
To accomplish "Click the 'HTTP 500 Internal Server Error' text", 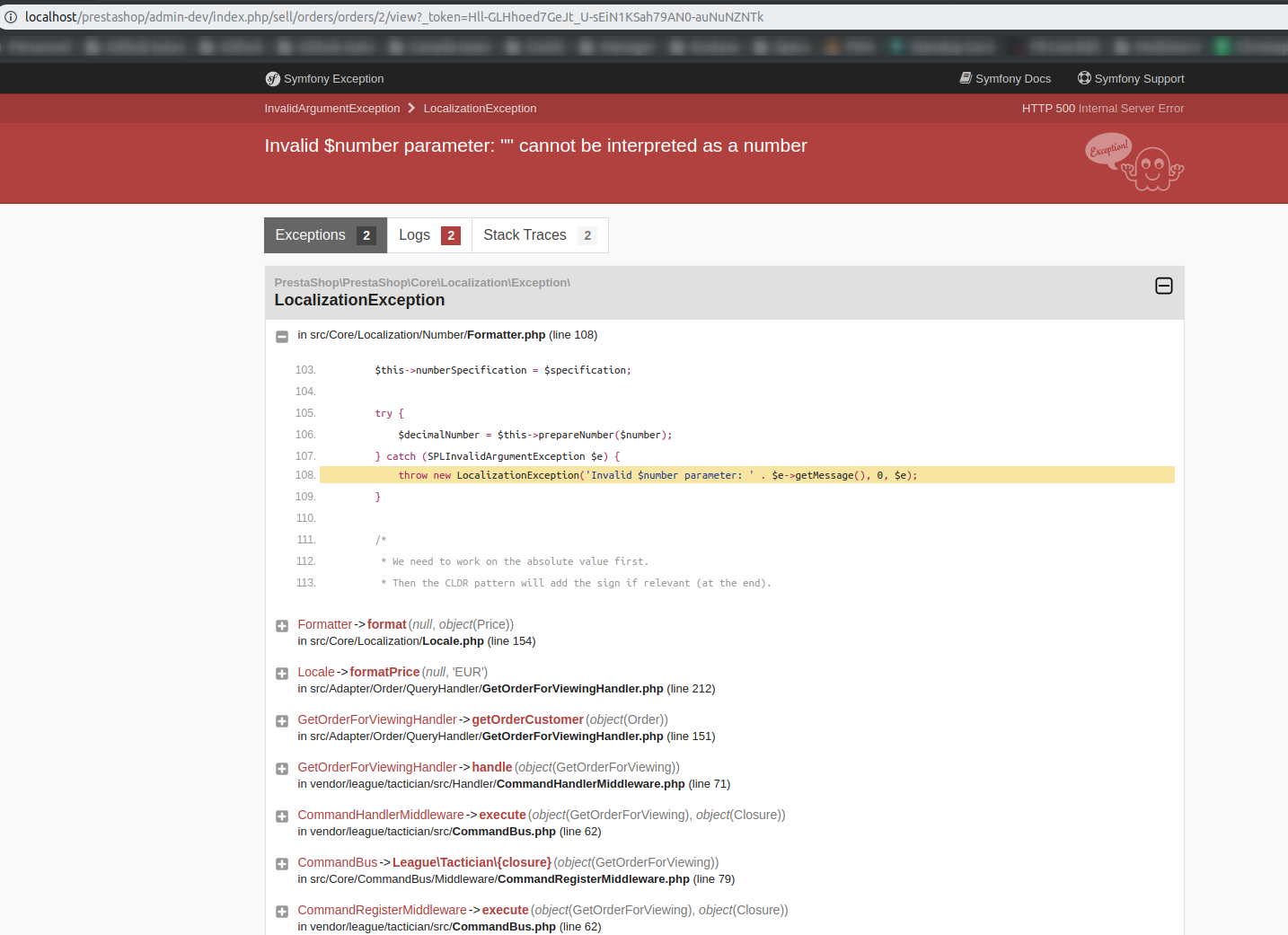I will click(1103, 109).
